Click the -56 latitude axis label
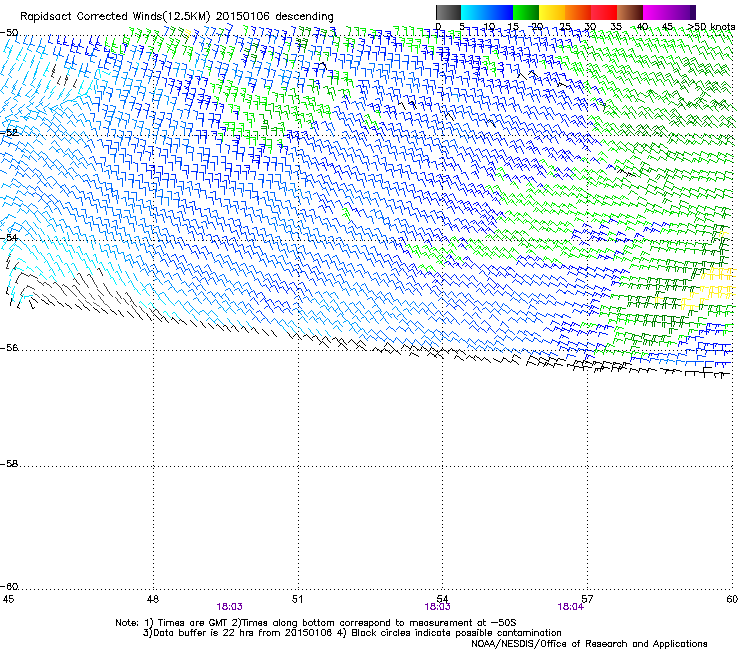Image resolution: width=740 pixels, height=650 pixels. tap(9, 348)
